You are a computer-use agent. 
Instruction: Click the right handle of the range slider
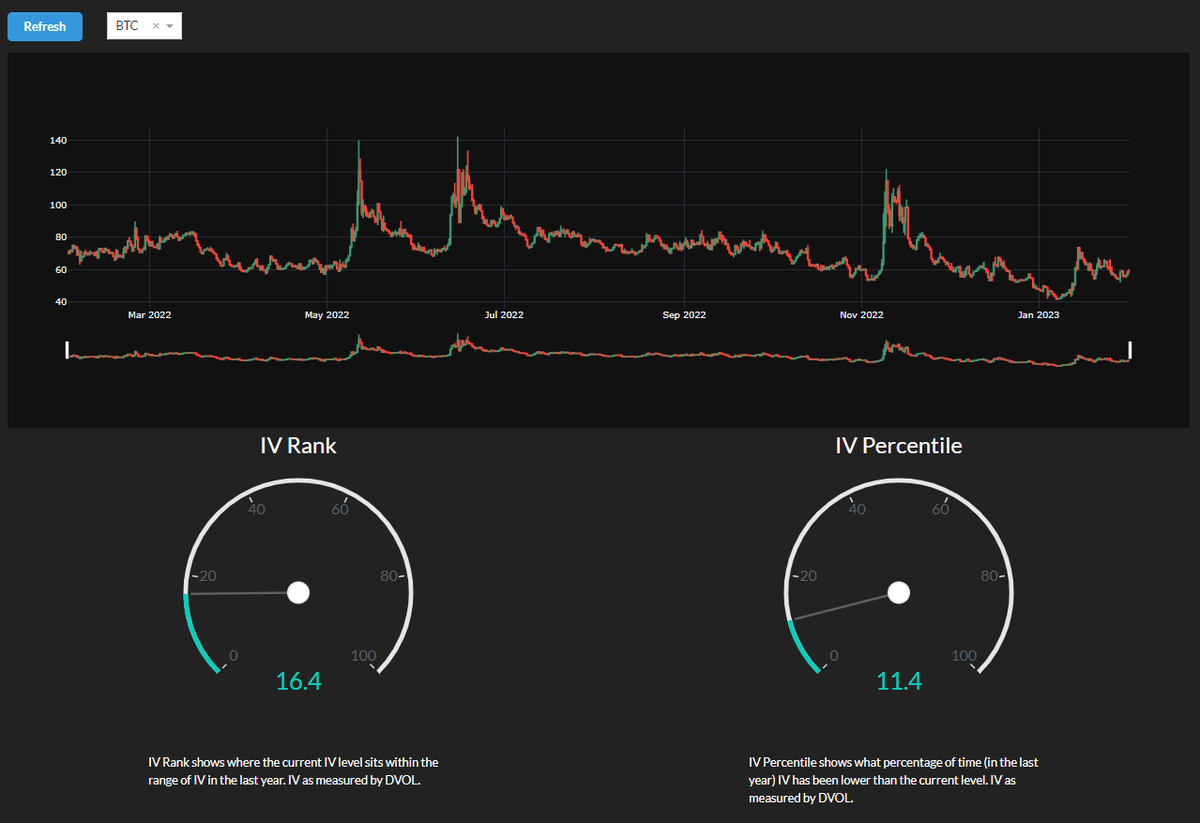coord(1129,350)
